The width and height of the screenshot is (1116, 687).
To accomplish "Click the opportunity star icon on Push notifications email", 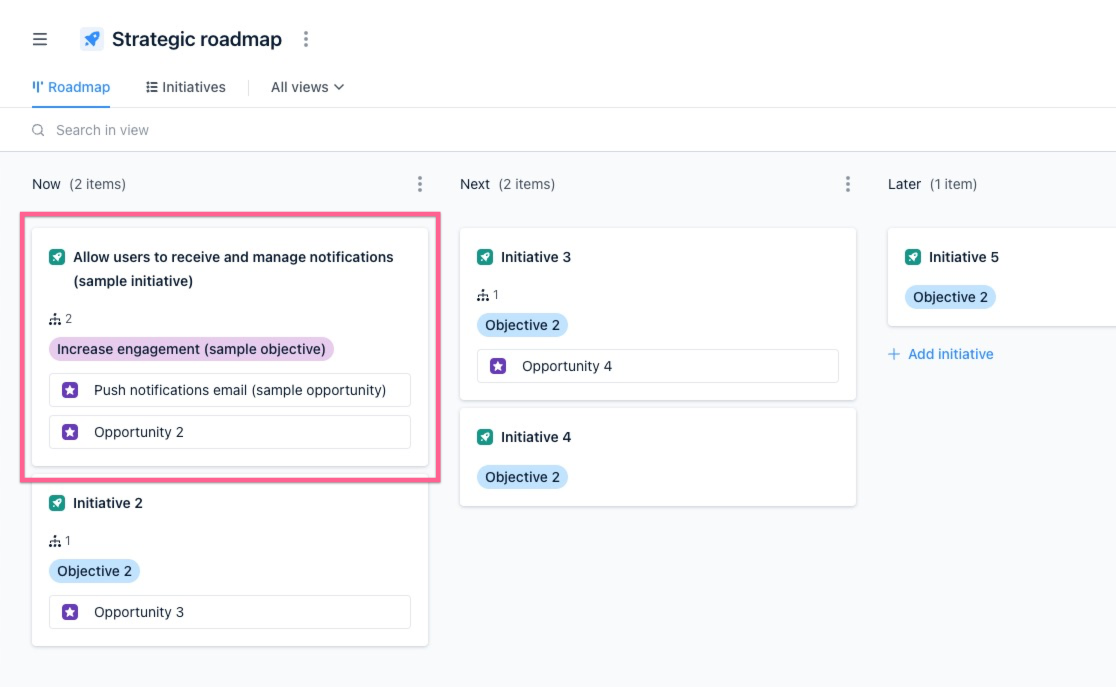I will (69, 389).
